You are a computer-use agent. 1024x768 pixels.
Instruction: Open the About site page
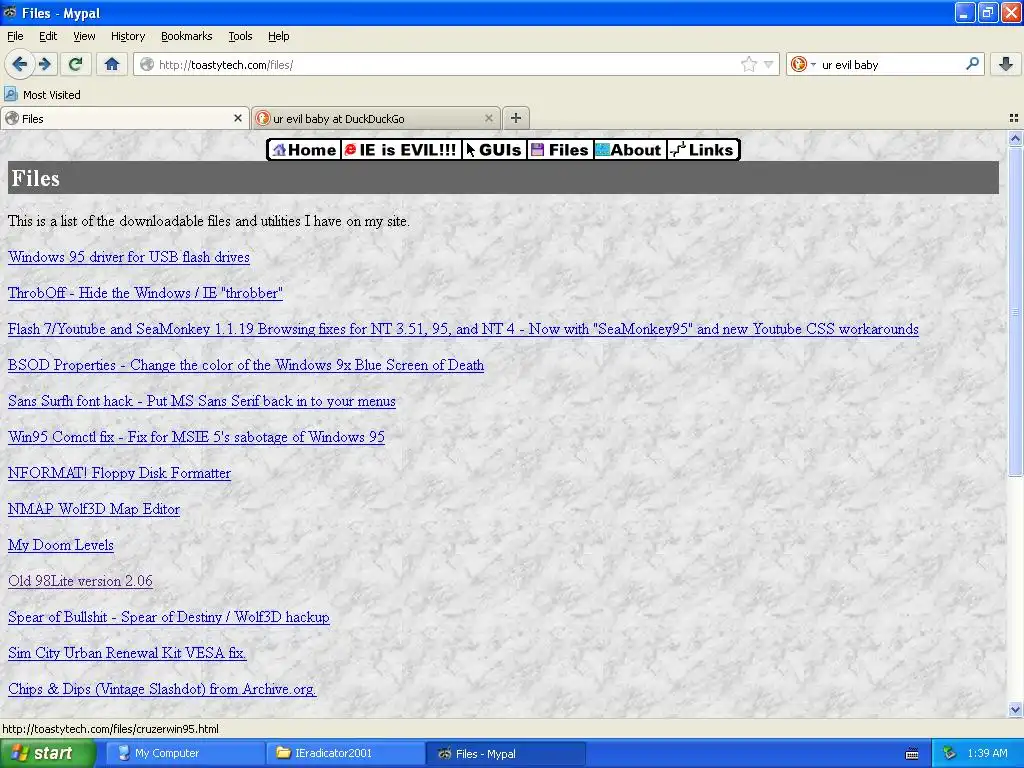click(630, 150)
